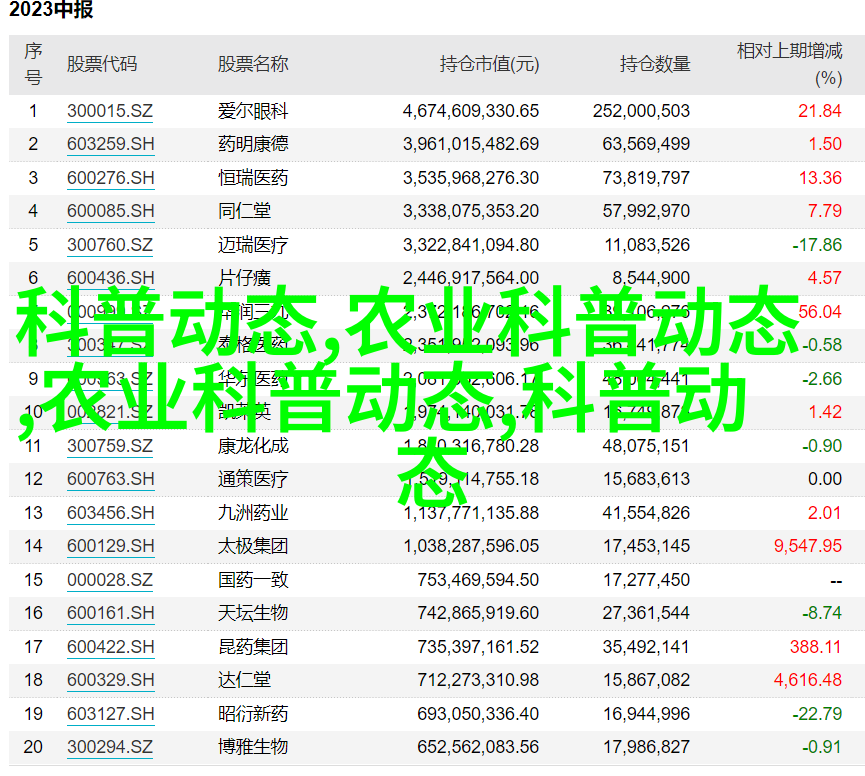The width and height of the screenshot is (865, 776).
Task: Select stock name 天坛生物
Action: point(253,613)
